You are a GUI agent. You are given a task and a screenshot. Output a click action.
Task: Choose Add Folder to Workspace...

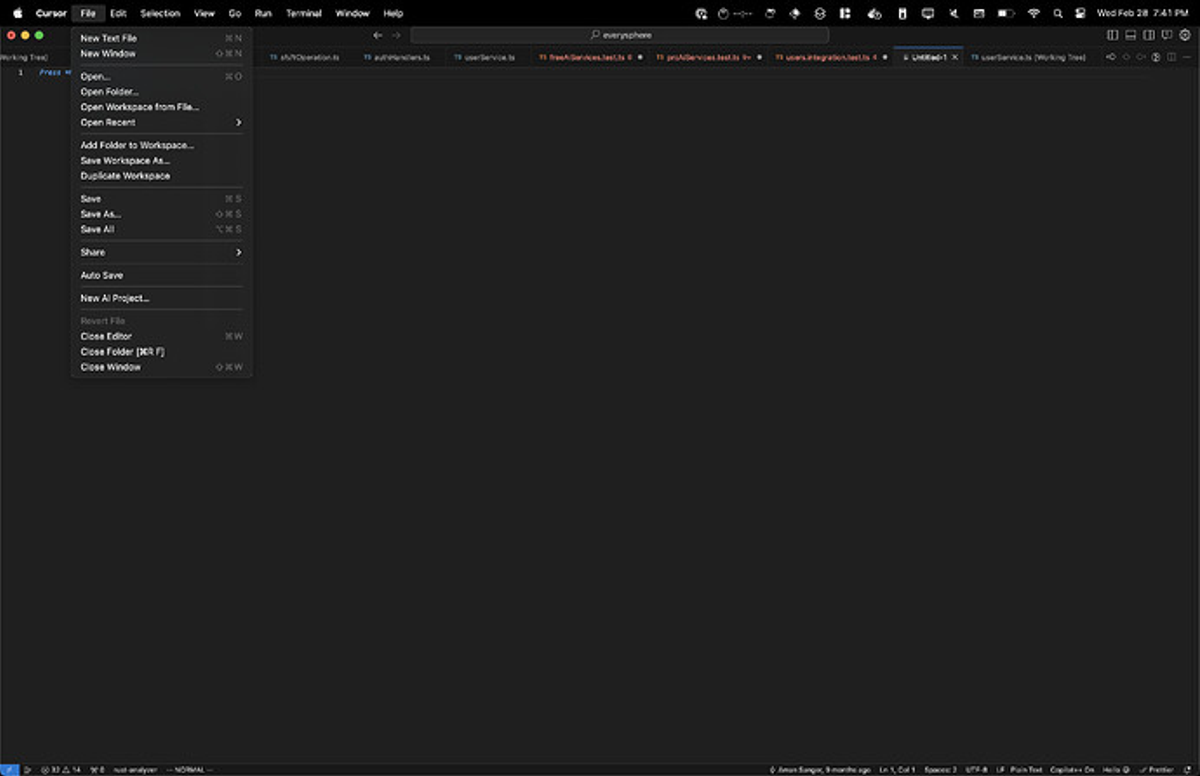(x=161, y=145)
